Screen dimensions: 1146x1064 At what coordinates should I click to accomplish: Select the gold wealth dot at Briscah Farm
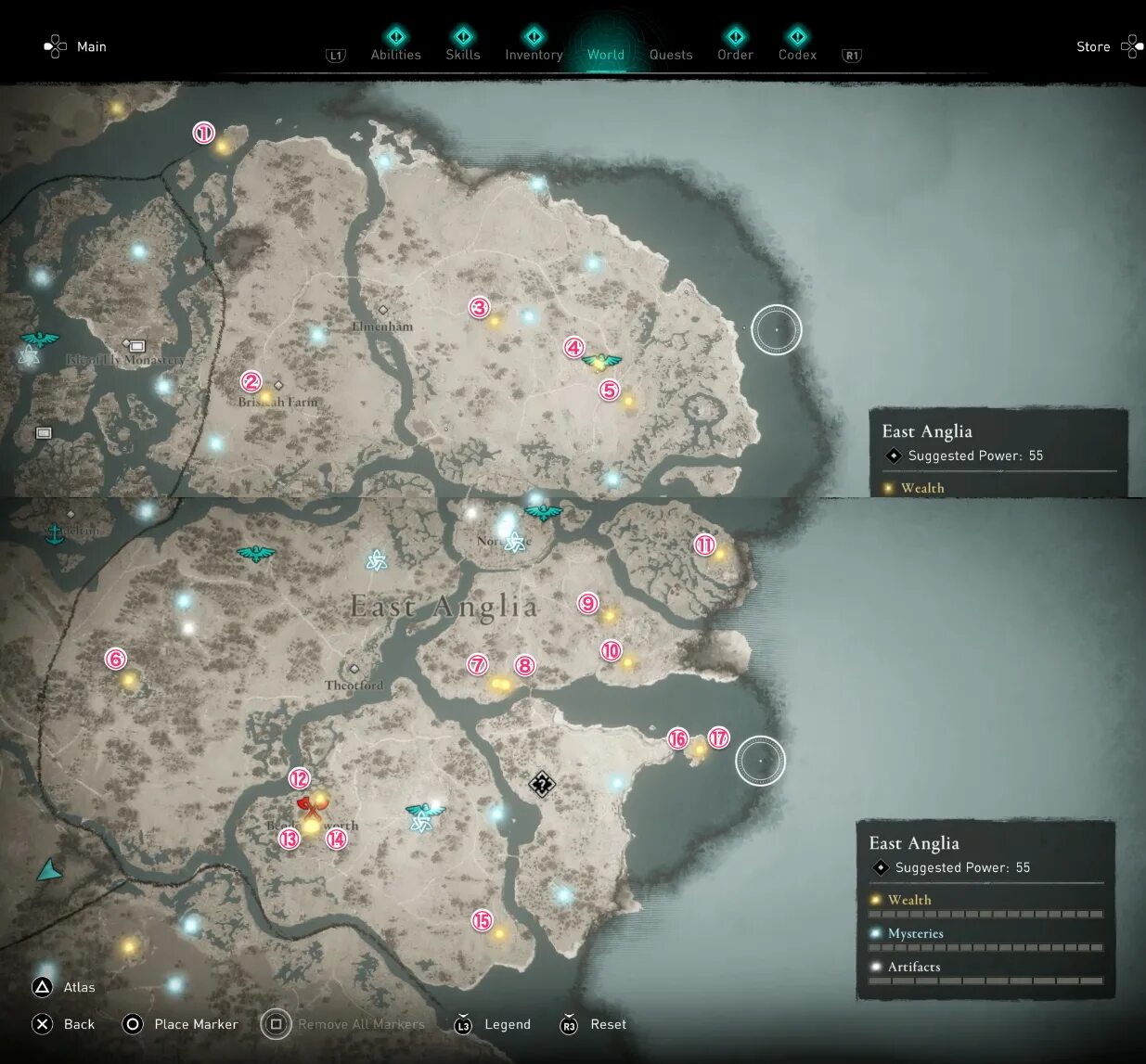tap(265, 397)
